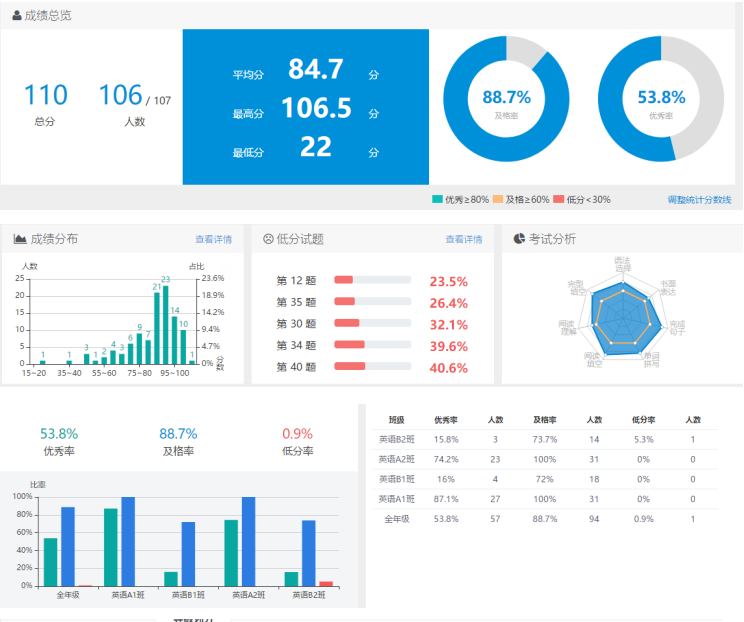Image resolution: width=744 pixels, height=622 pixels.
Task: Click 第 34 题 label
Action: click(296, 345)
